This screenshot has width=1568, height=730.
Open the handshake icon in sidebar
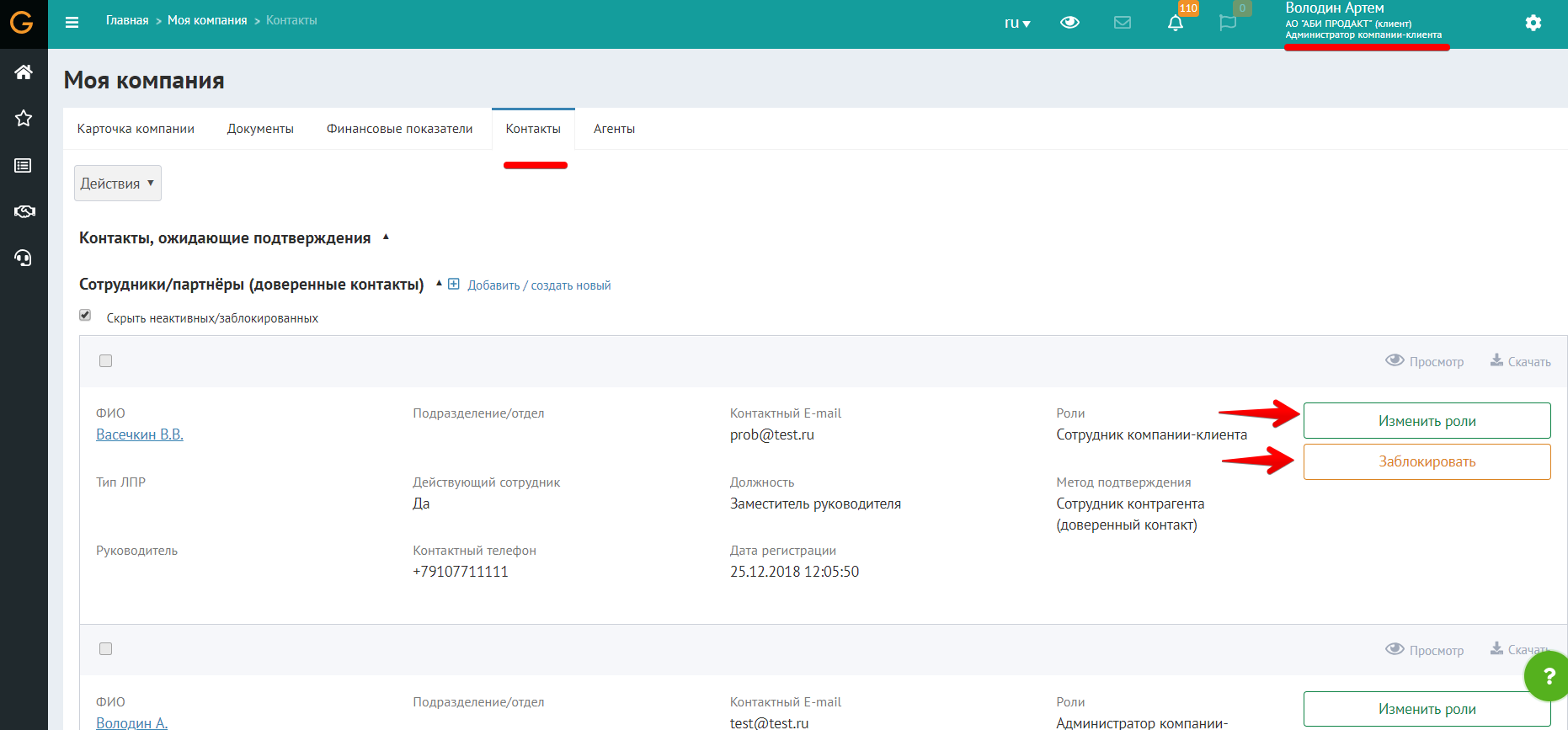point(24,211)
